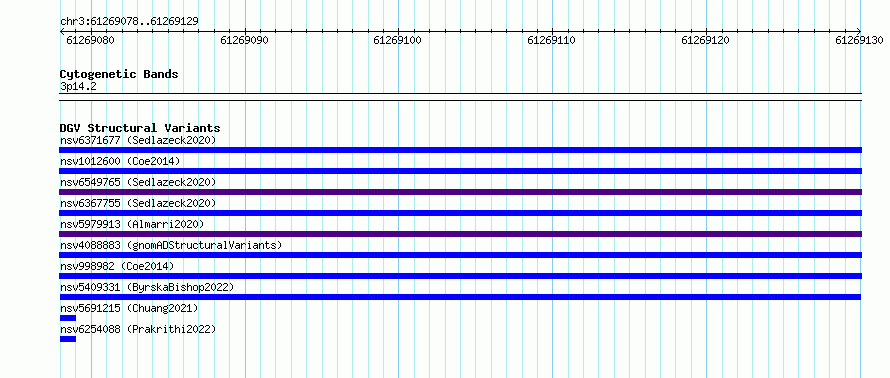Open nsv4088883 (gnomADStructuralVariants) label

(x=171, y=245)
